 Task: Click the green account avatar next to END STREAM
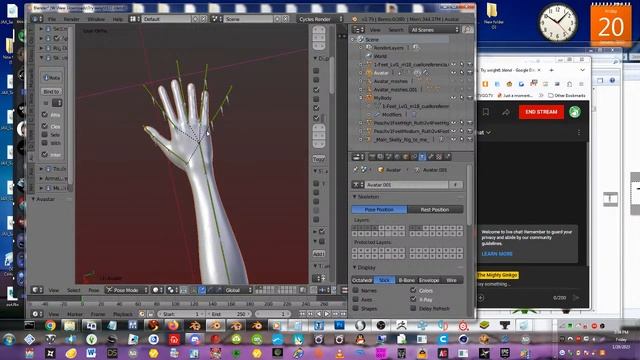575,112
